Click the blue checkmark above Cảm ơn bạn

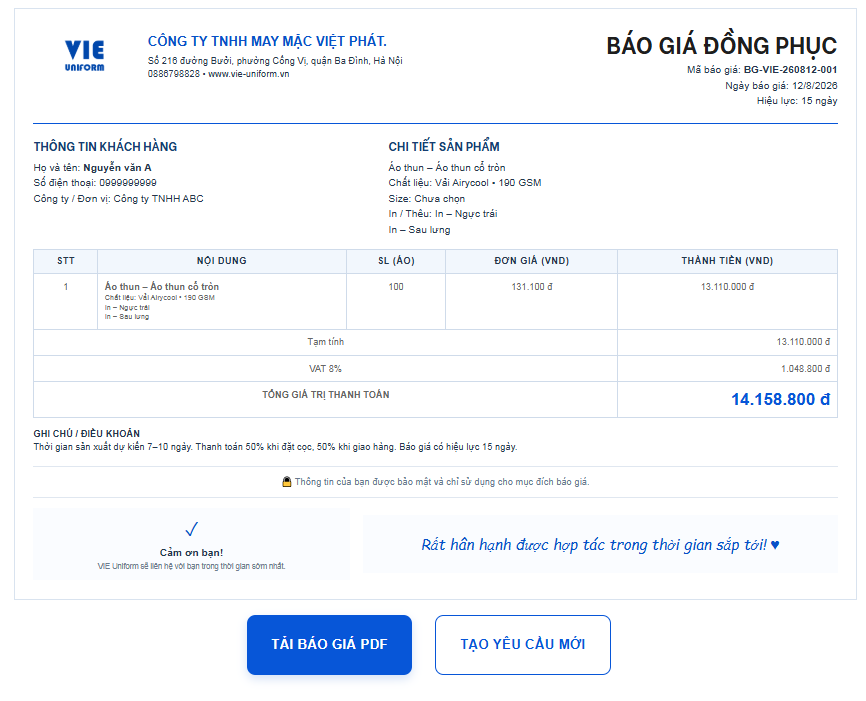pyautogui.click(x=192, y=529)
